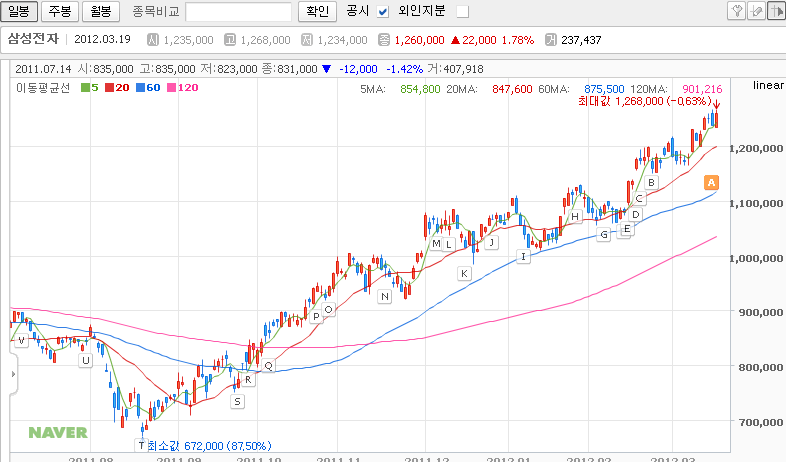
Task: Click green 5-day moving average swatch
Action: (x=85, y=88)
